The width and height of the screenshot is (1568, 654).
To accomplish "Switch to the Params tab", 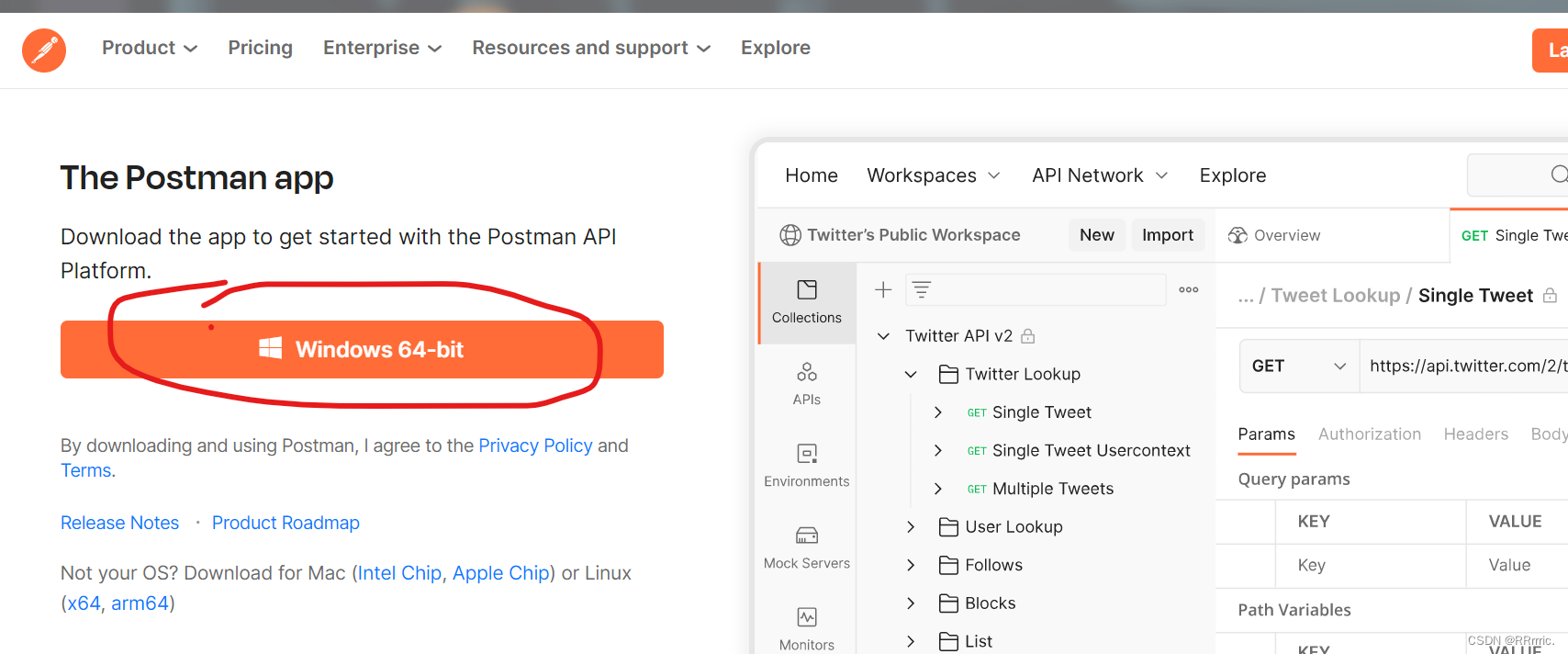I will pos(1266,434).
